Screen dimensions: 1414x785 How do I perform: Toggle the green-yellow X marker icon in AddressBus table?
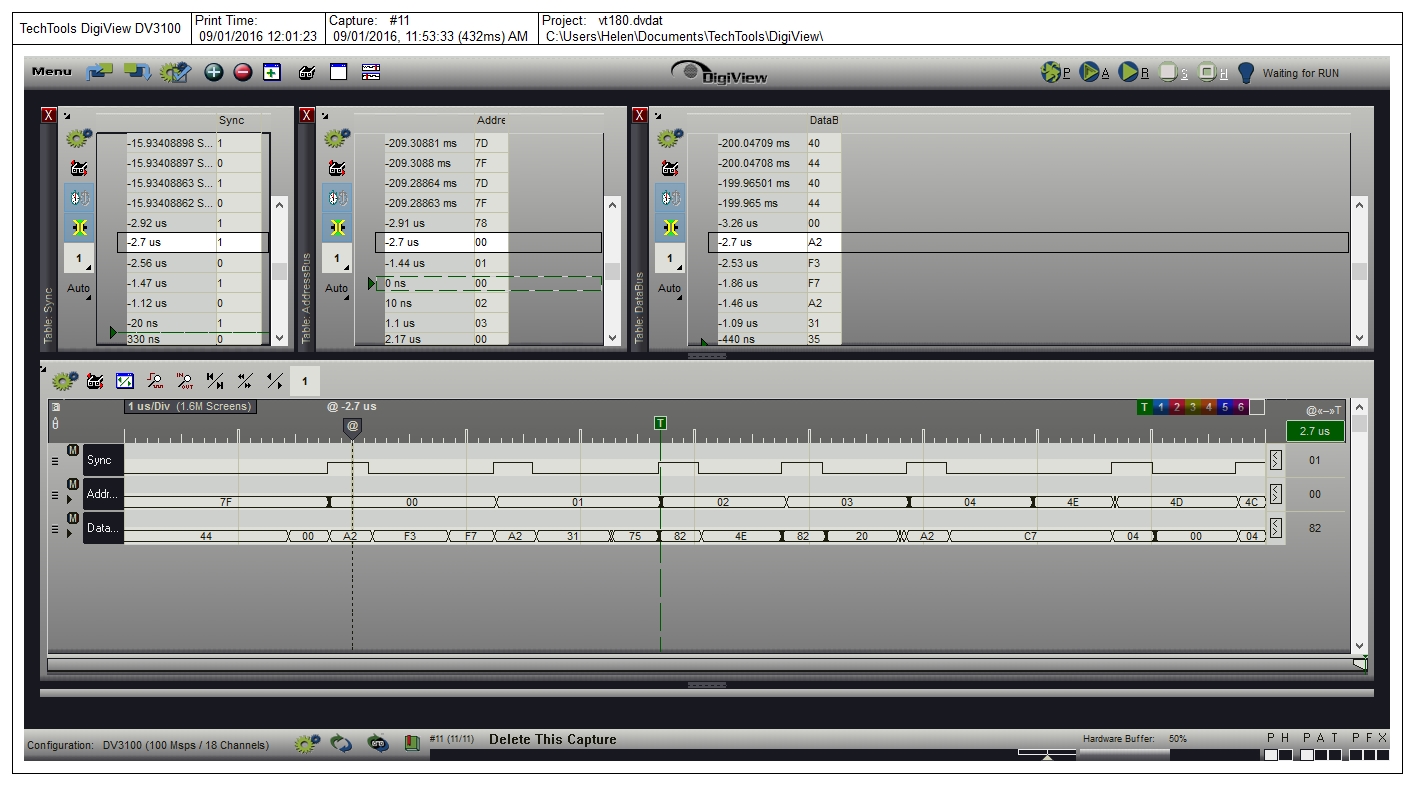[336, 228]
